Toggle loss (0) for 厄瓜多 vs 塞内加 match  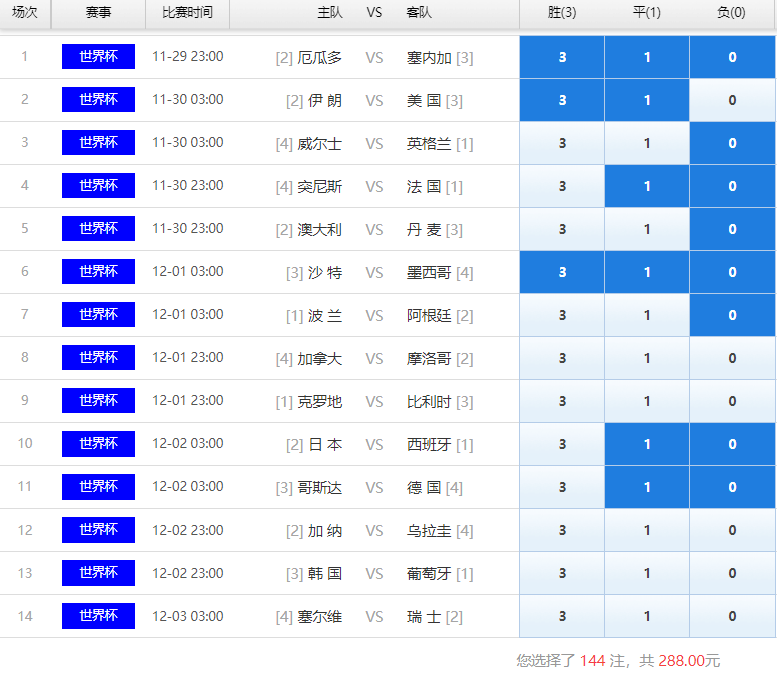(x=732, y=57)
